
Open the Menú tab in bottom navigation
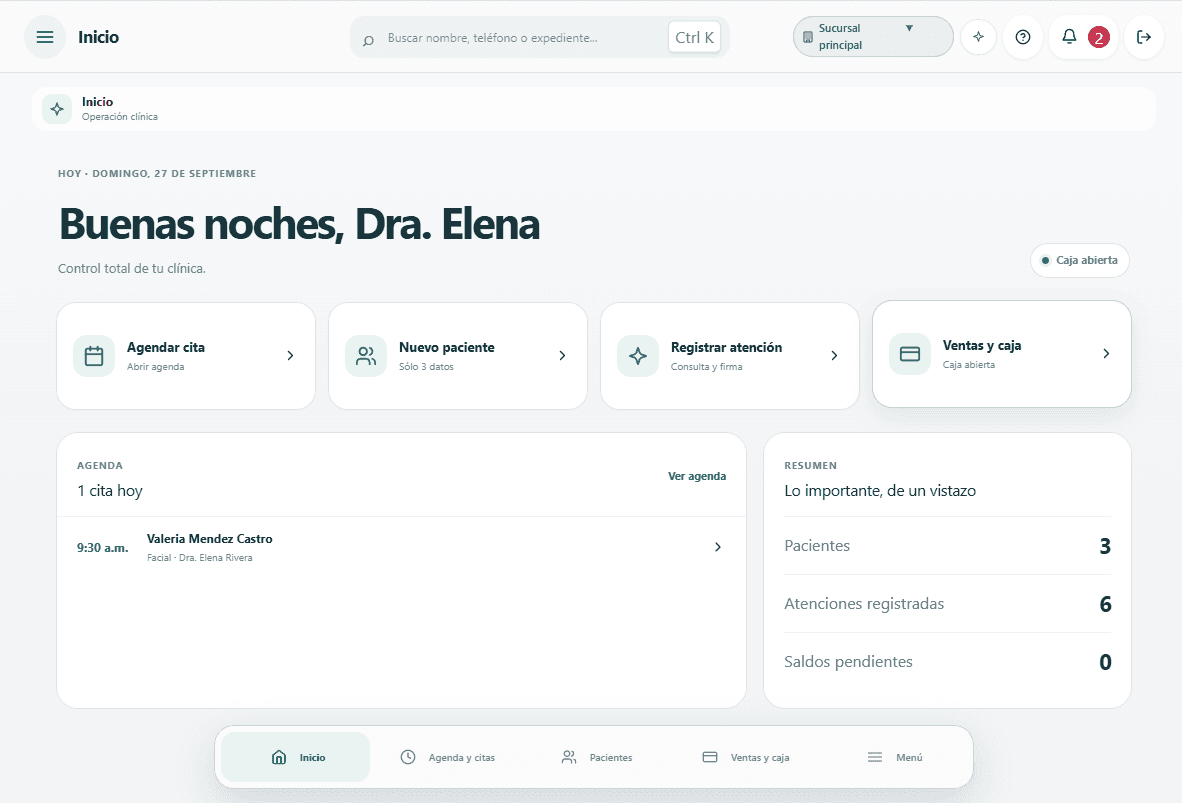pyautogui.click(x=895, y=757)
